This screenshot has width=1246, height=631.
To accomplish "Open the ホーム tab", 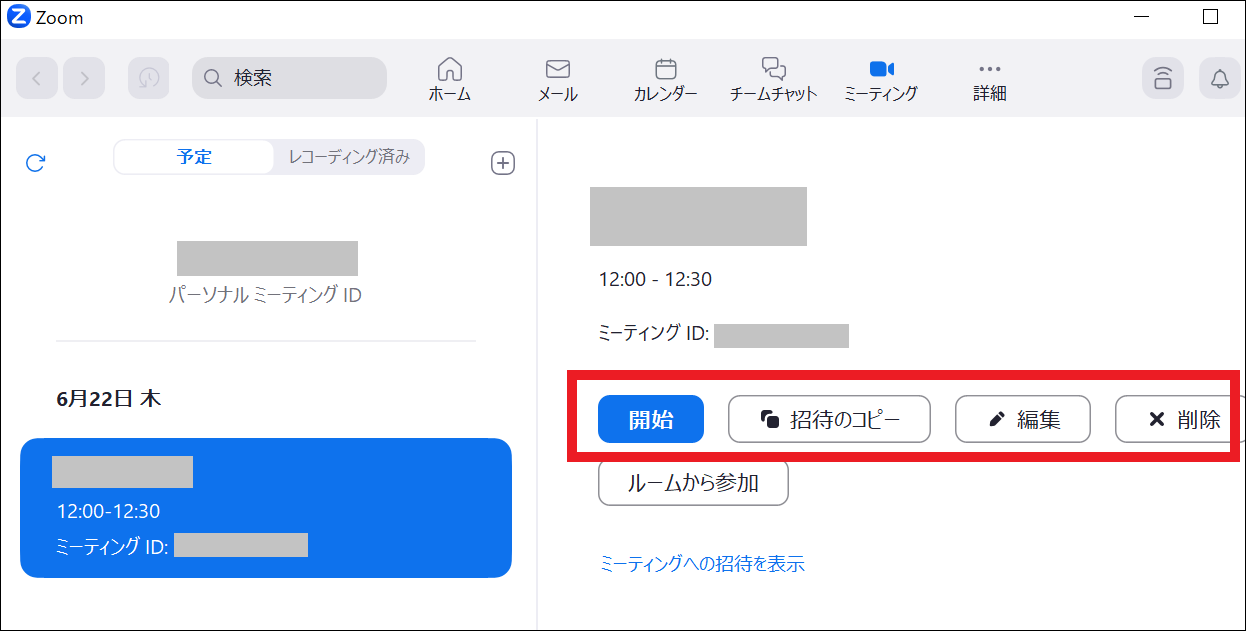I will [450, 80].
